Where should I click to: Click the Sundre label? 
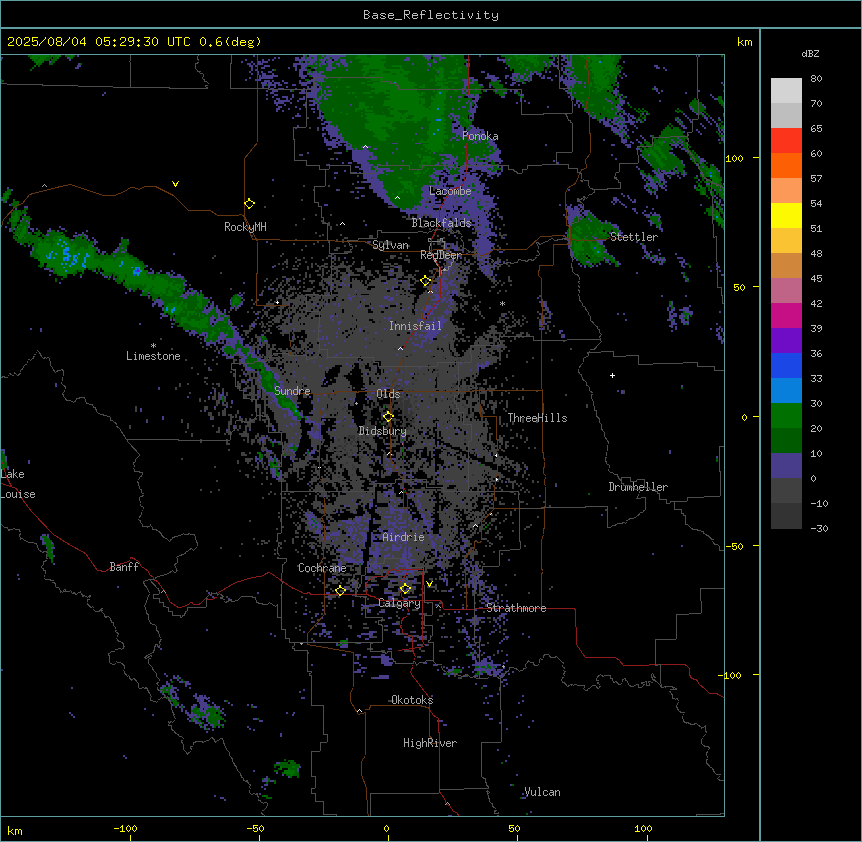(292, 391)
